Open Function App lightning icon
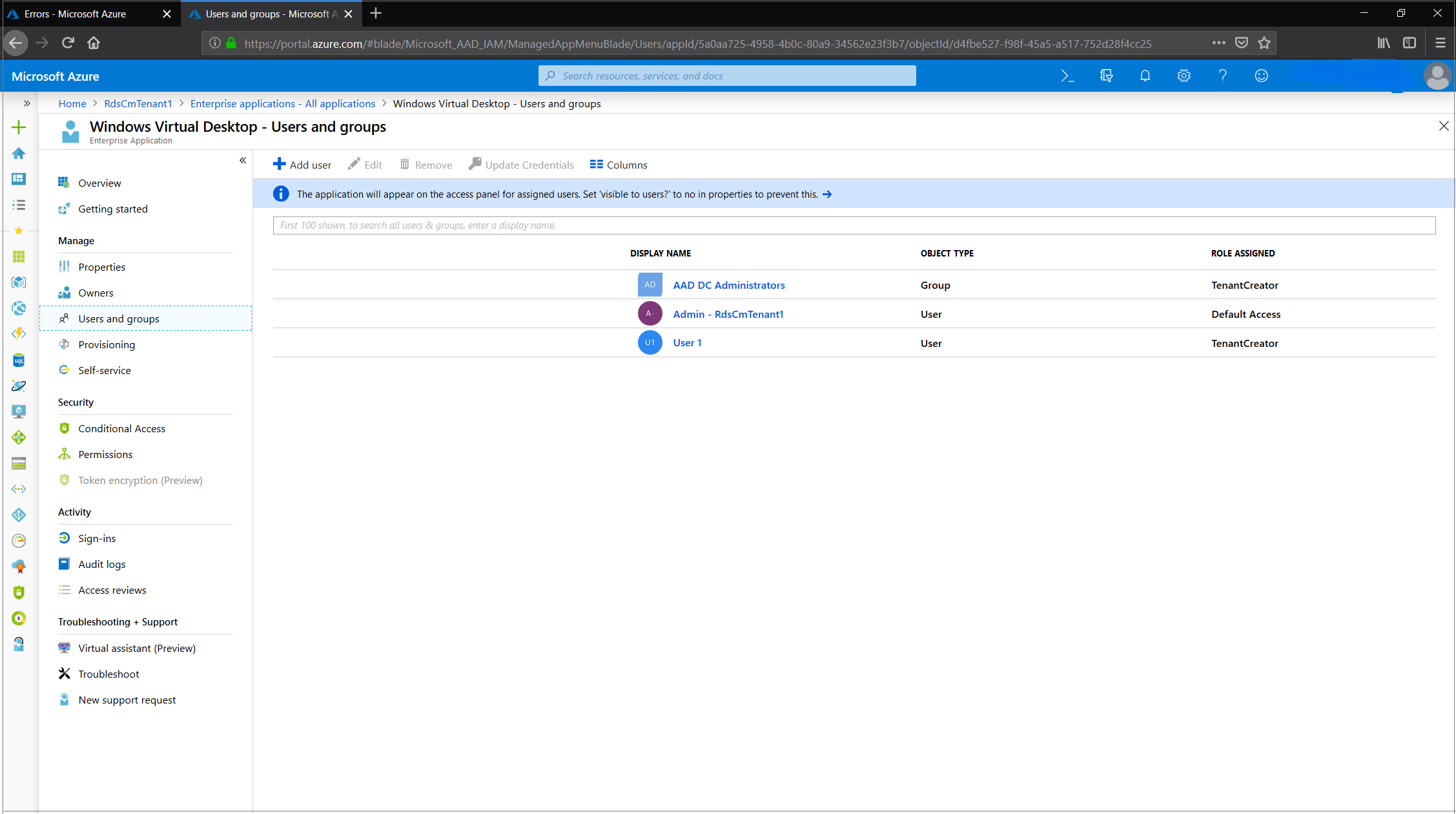Screen dimensions: 1456x814 click(x=19, y=334)
